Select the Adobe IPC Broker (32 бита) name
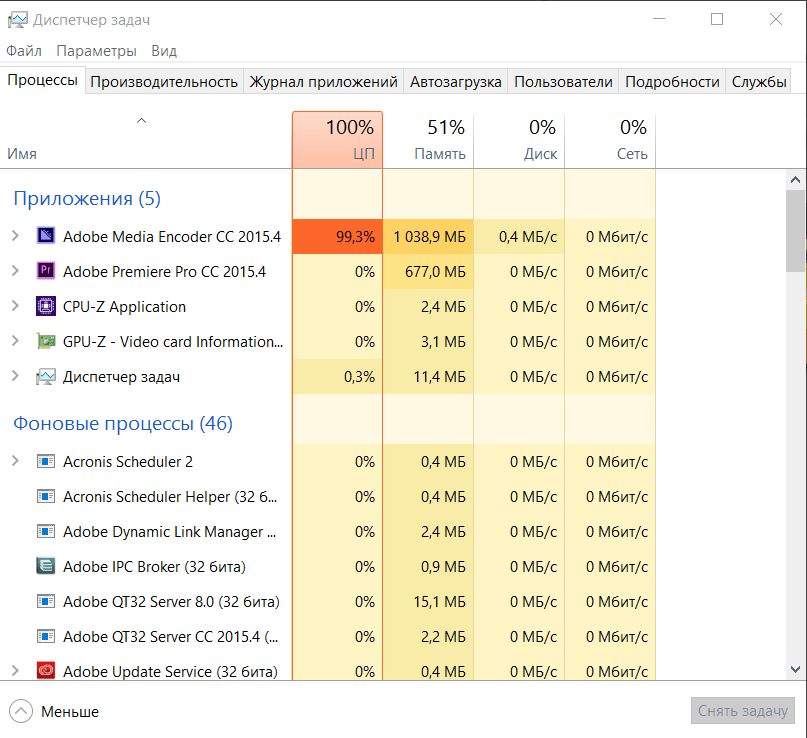The width and height of the screenshot is (807, 738). 154,567
